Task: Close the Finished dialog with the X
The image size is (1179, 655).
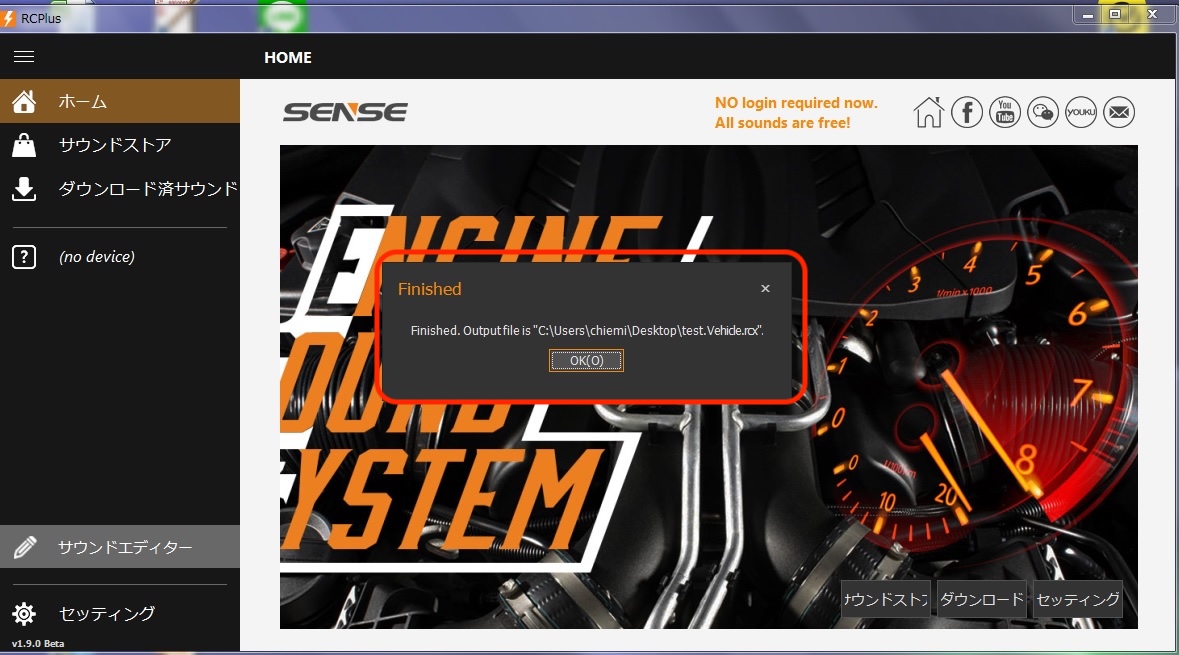Action: 765,289
